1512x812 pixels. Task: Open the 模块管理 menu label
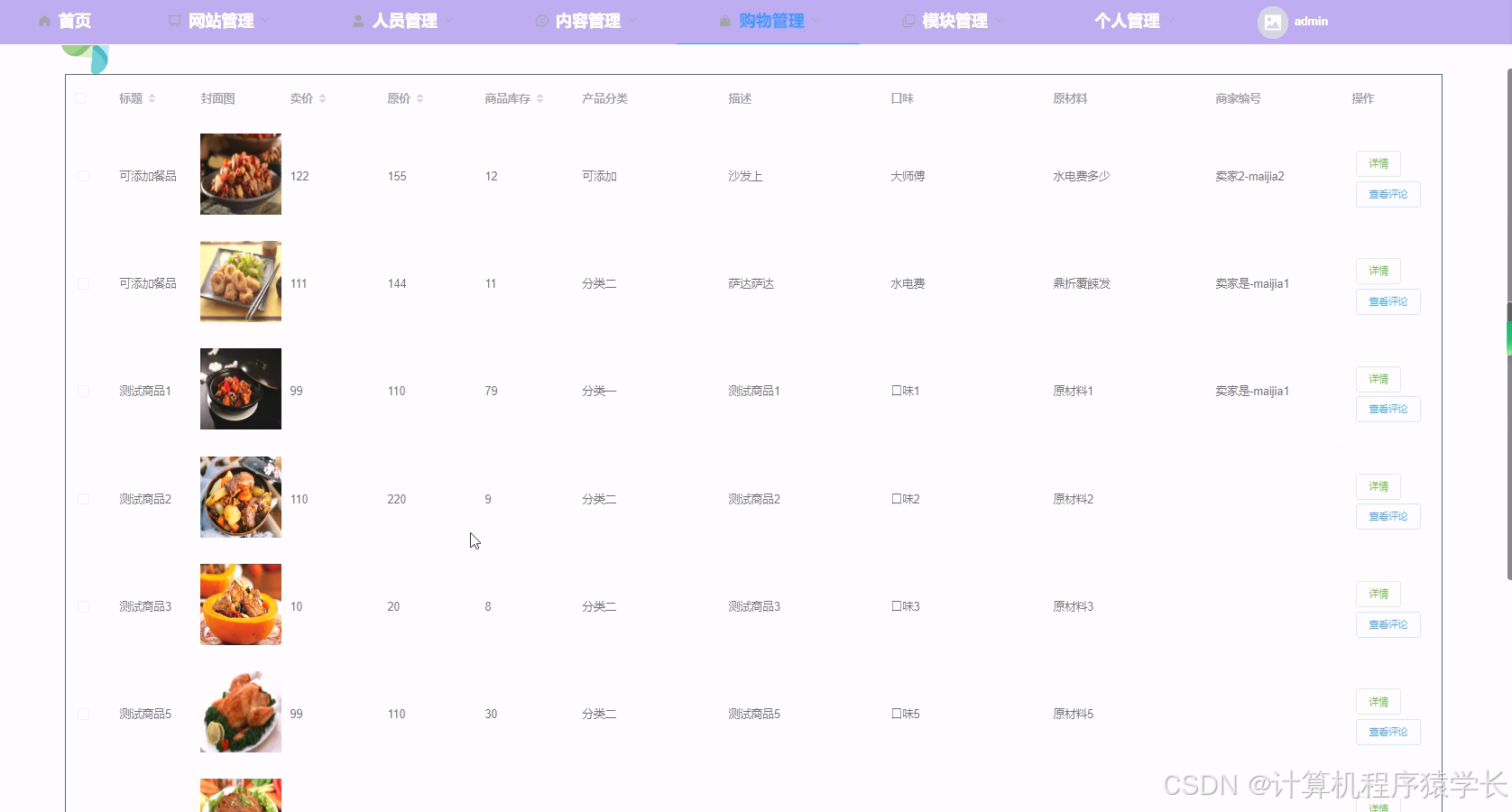(x=955, y=21)
